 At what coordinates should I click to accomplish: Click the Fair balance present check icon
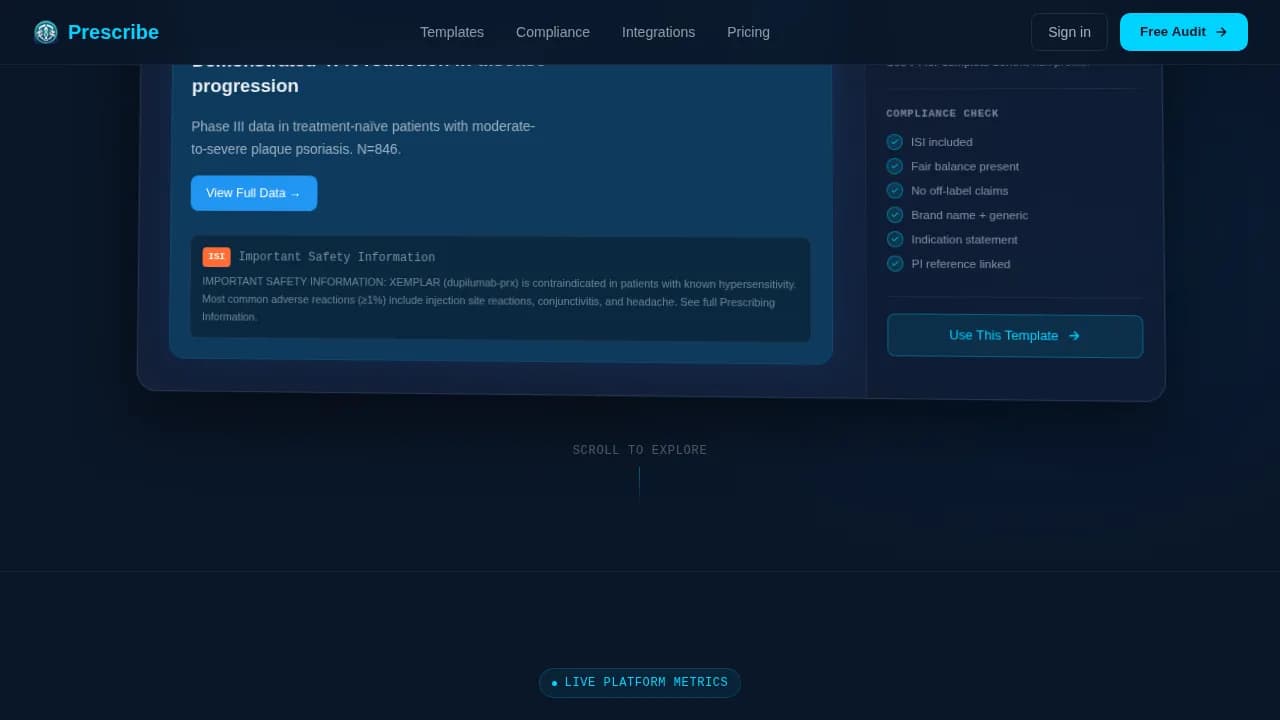pos(894,166)
